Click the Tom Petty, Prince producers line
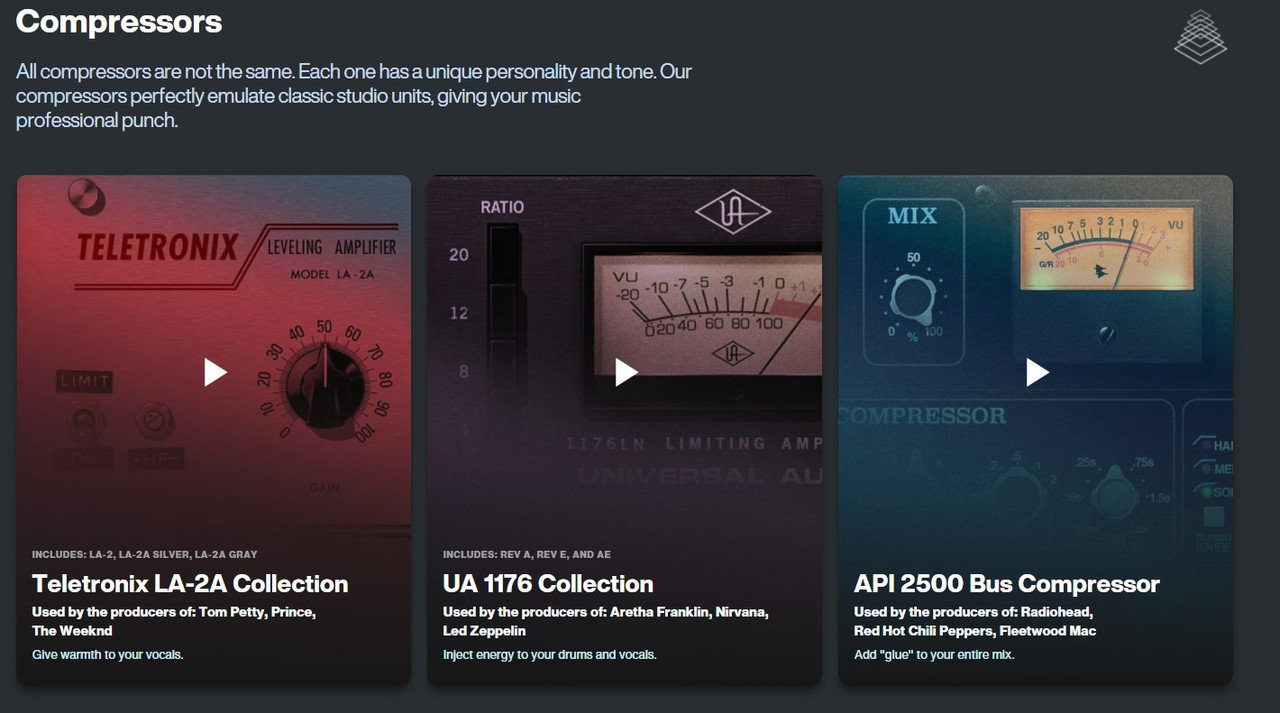The height and width of the screenshot is (713, 1280). coord(174,621)
